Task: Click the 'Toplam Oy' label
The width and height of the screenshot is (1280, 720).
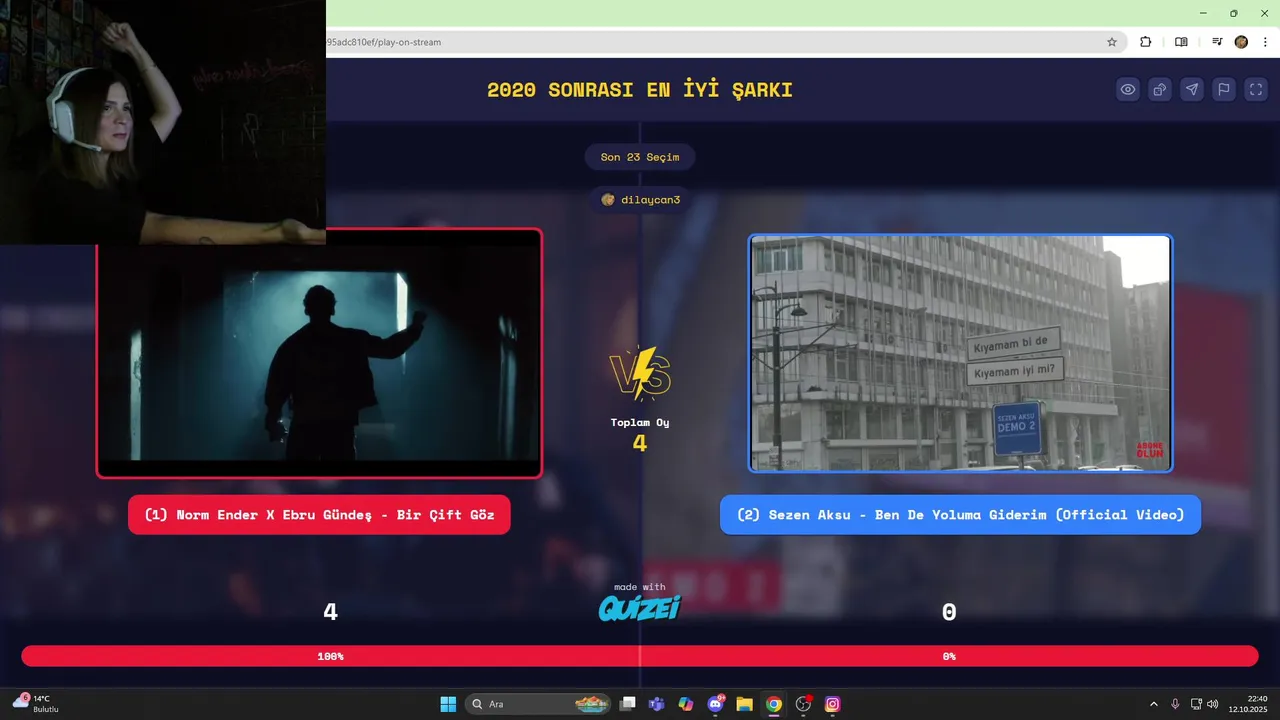Action: tap(640, 422)
